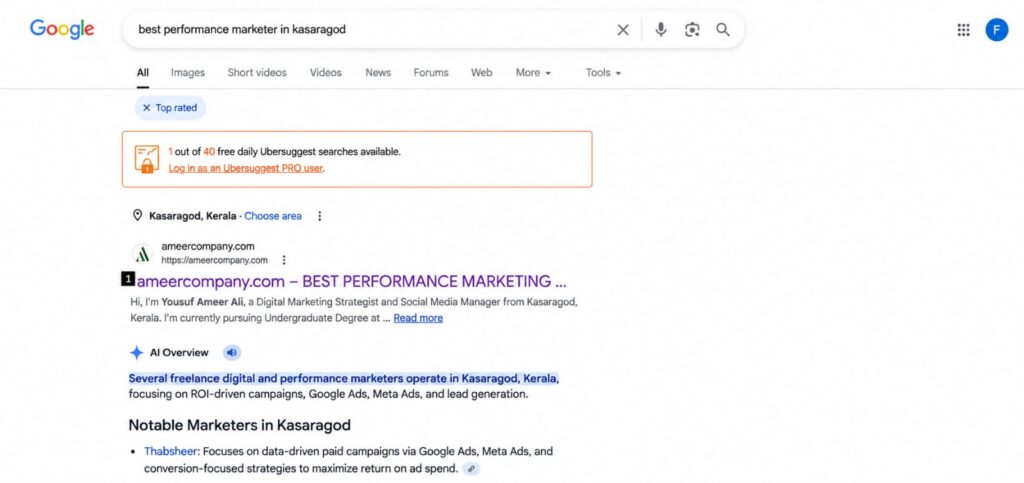Click text 'free daily Ubersuggest searches available'
This screenshot has width=1024, height=483.
tap(309, 151)
